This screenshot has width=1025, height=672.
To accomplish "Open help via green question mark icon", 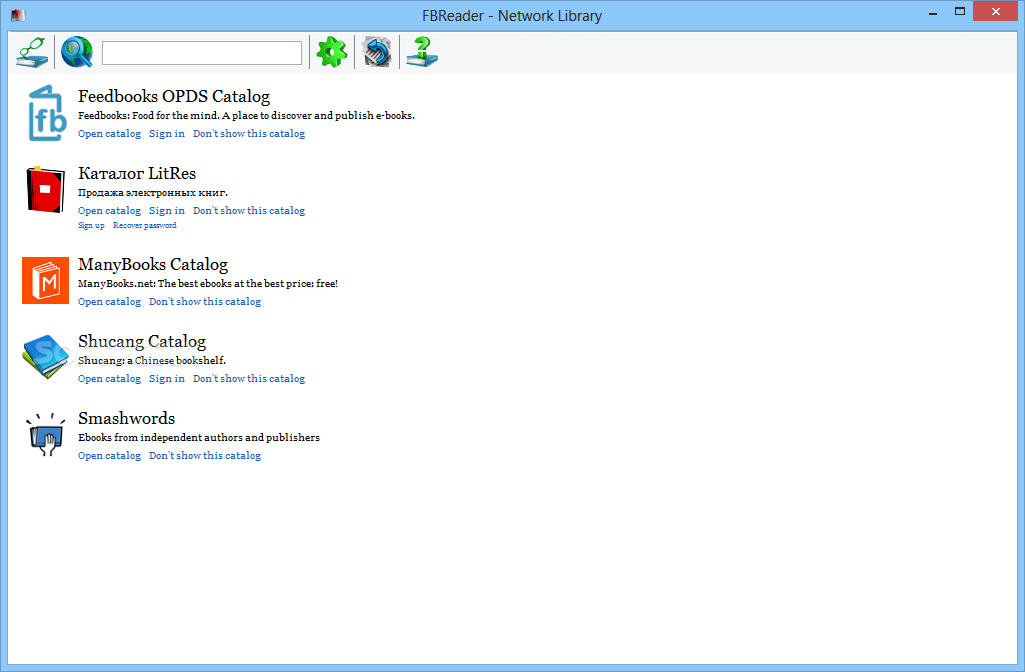I will [422, 52].
